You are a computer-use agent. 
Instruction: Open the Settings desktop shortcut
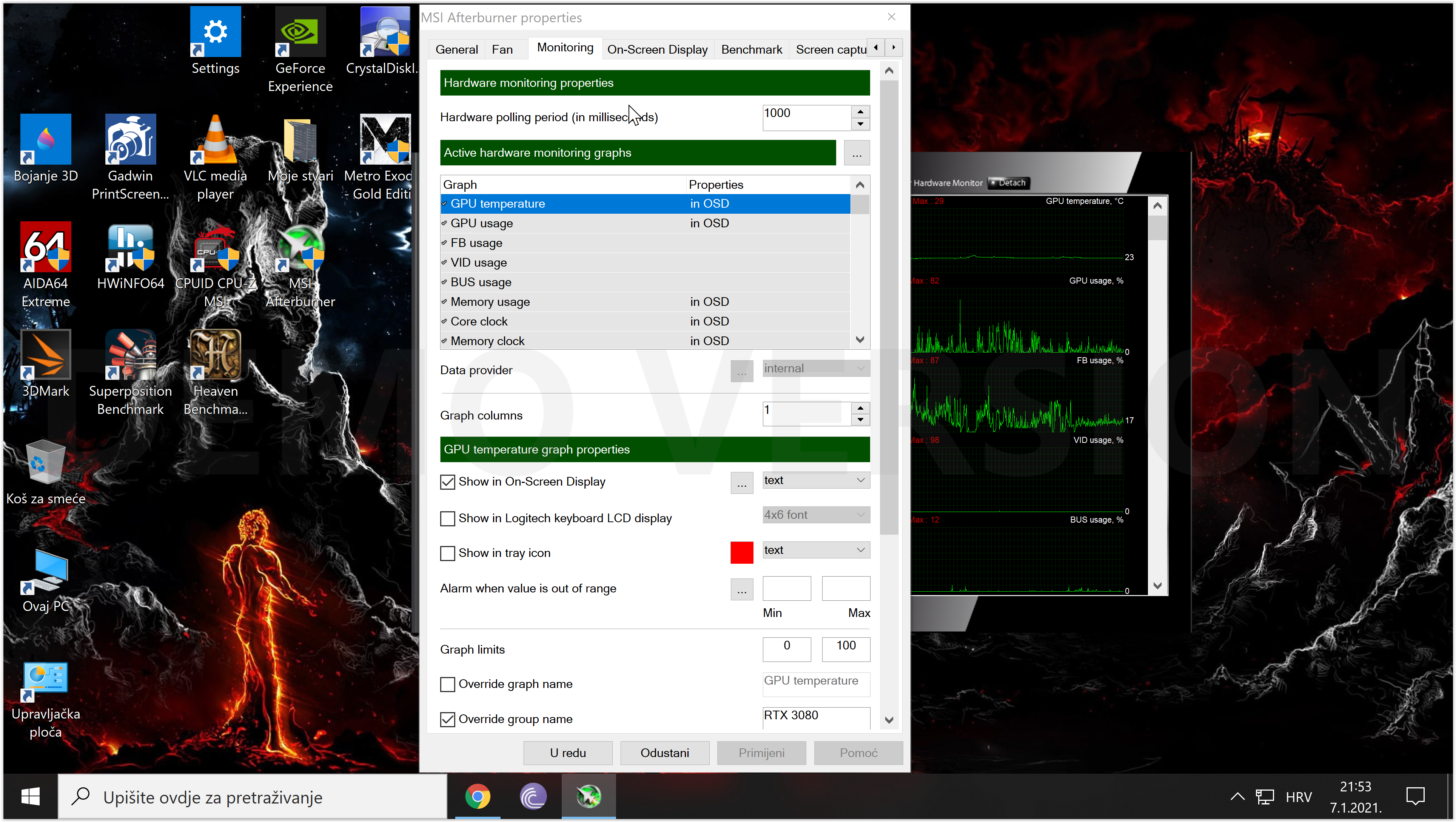[215, 41]
